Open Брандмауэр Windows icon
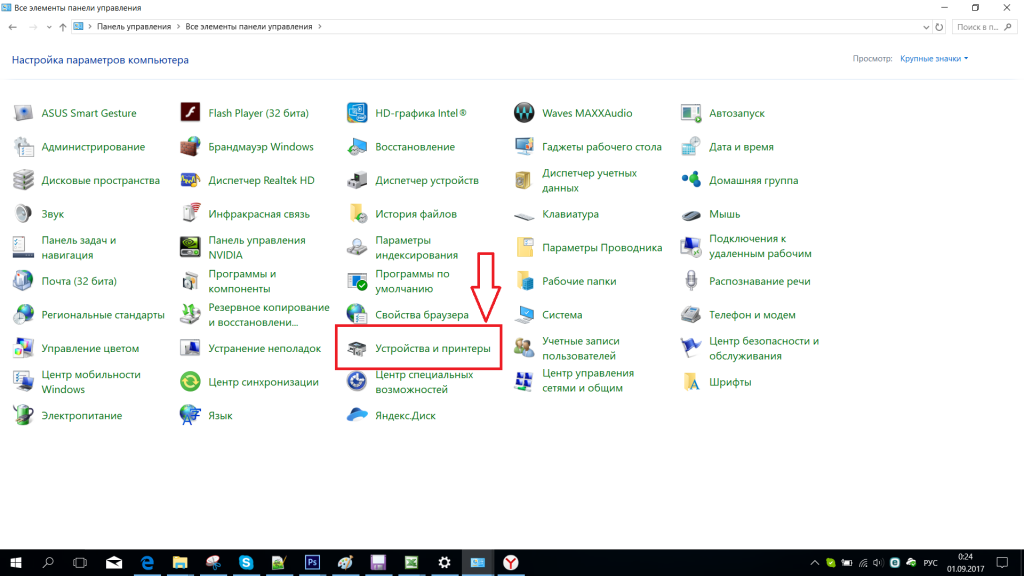The image size is (1024, 576). point(190,147)
